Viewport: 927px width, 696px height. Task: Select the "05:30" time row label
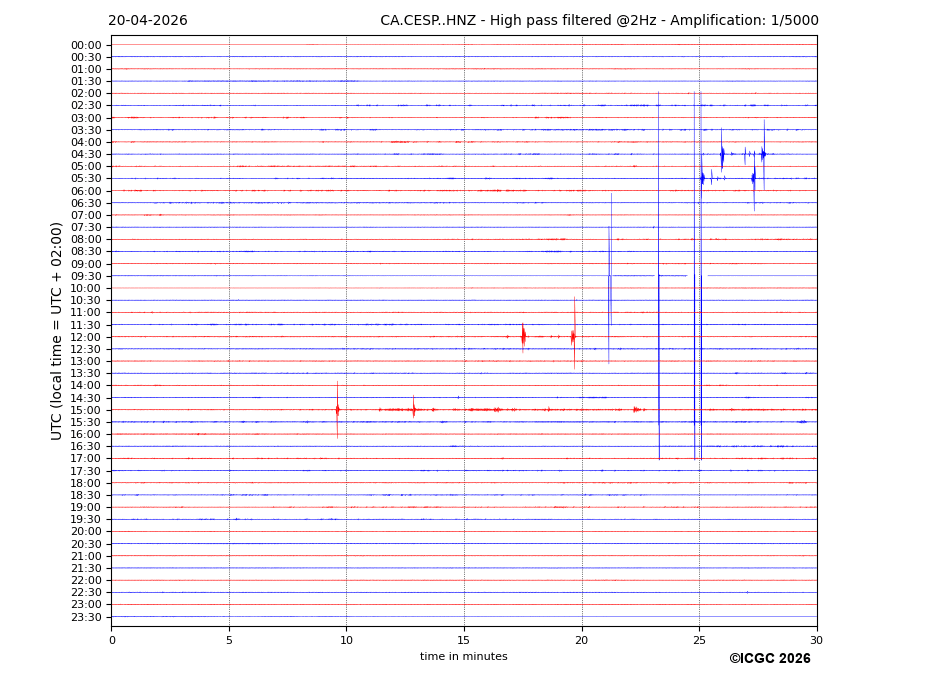[x=86, y=179]
